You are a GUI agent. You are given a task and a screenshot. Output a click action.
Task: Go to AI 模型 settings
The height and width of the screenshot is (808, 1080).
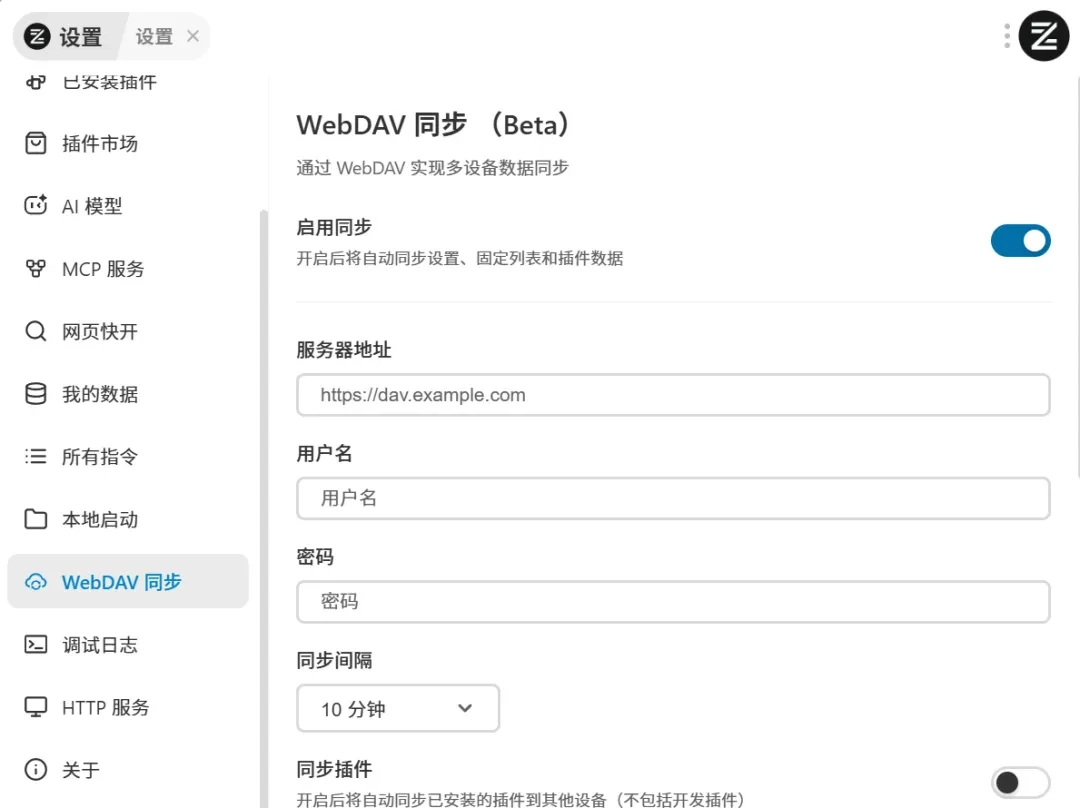[128, 205]
